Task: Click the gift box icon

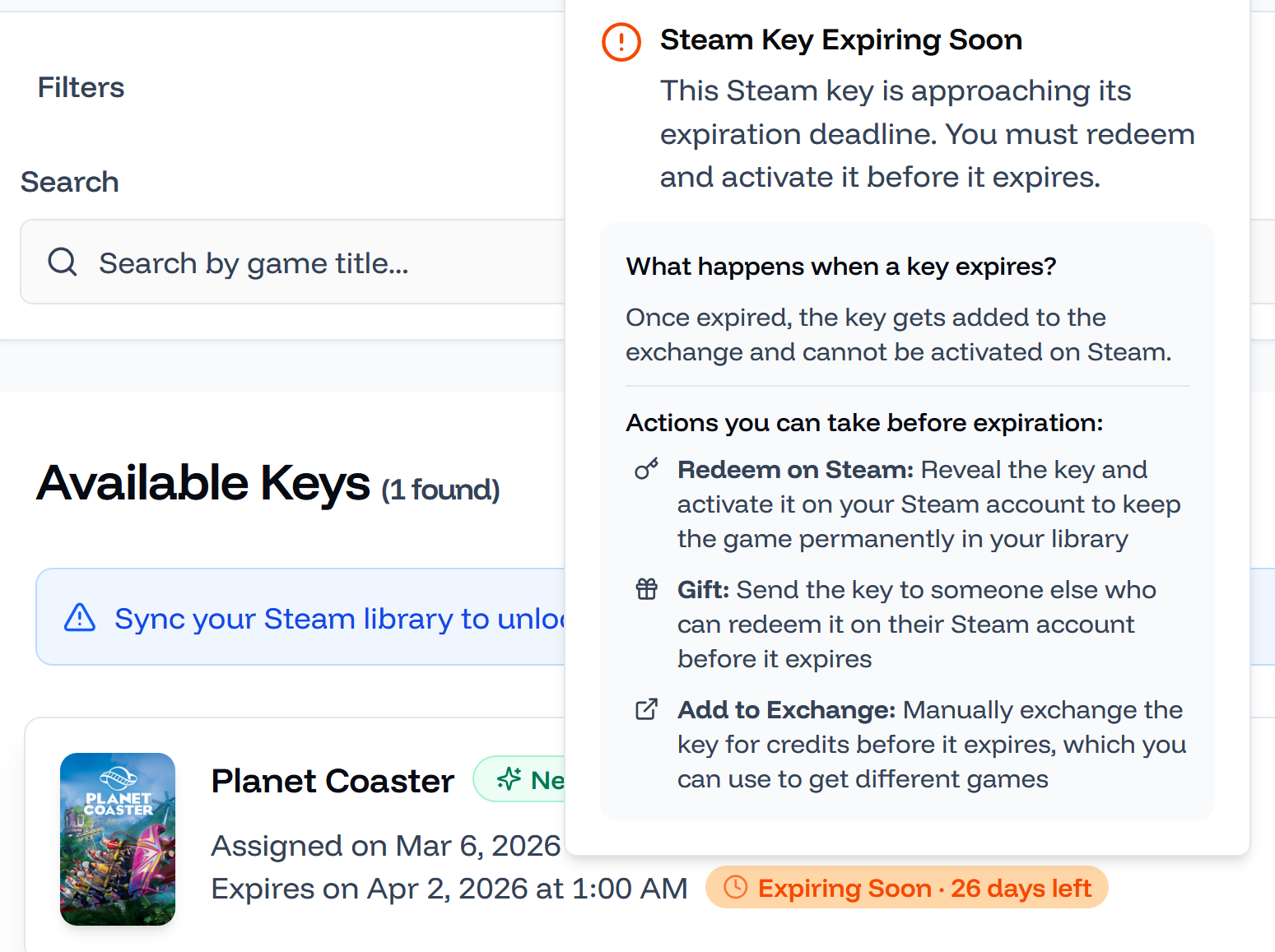Action: 647,589
